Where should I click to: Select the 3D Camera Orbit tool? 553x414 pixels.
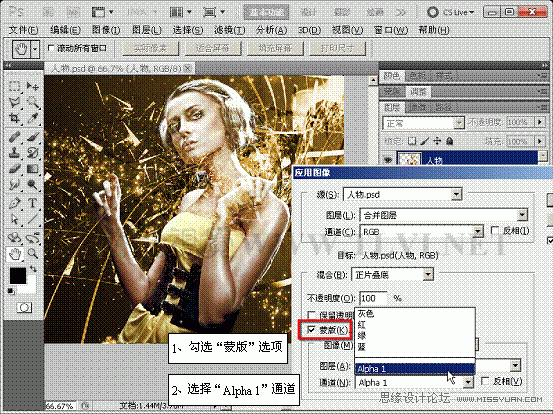[x=33, y=238]
